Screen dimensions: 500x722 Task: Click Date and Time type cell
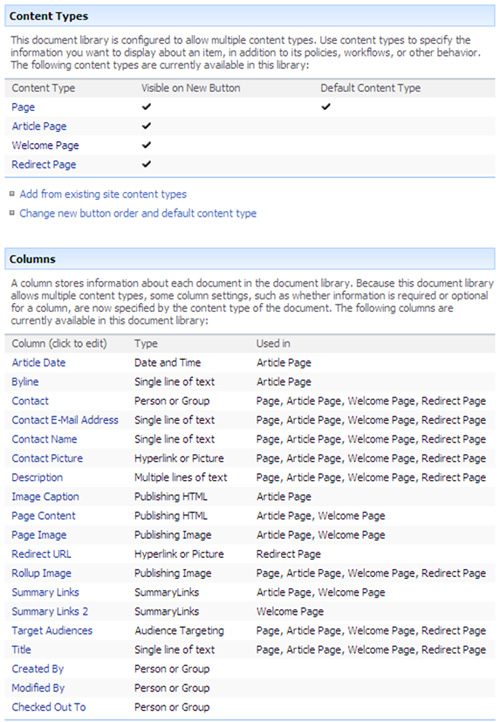pos(168,363)
